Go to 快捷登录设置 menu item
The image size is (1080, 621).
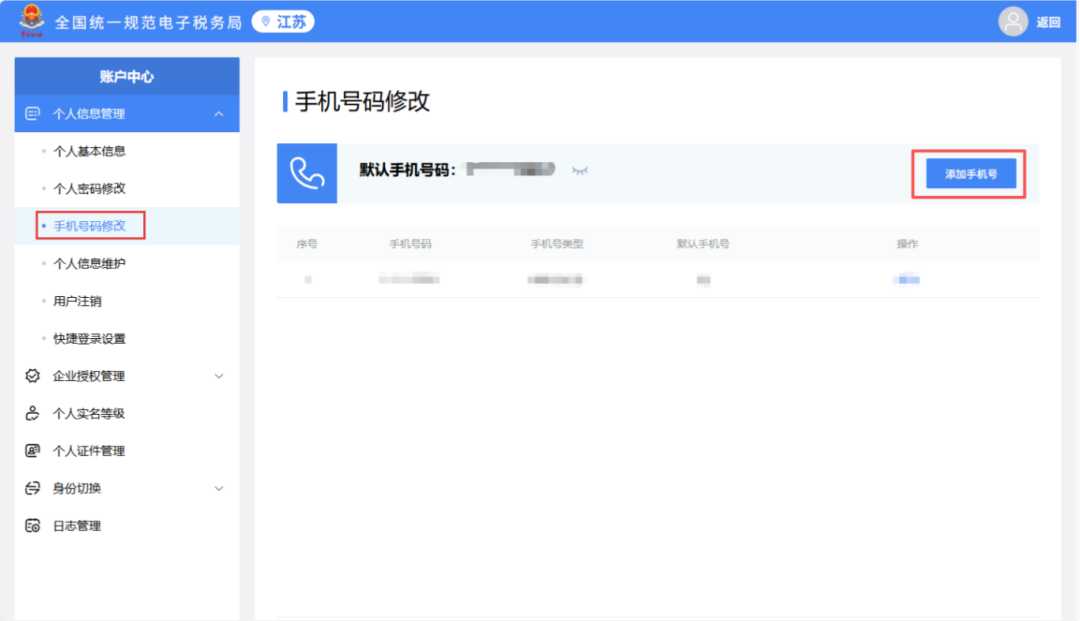coord(89,339)
